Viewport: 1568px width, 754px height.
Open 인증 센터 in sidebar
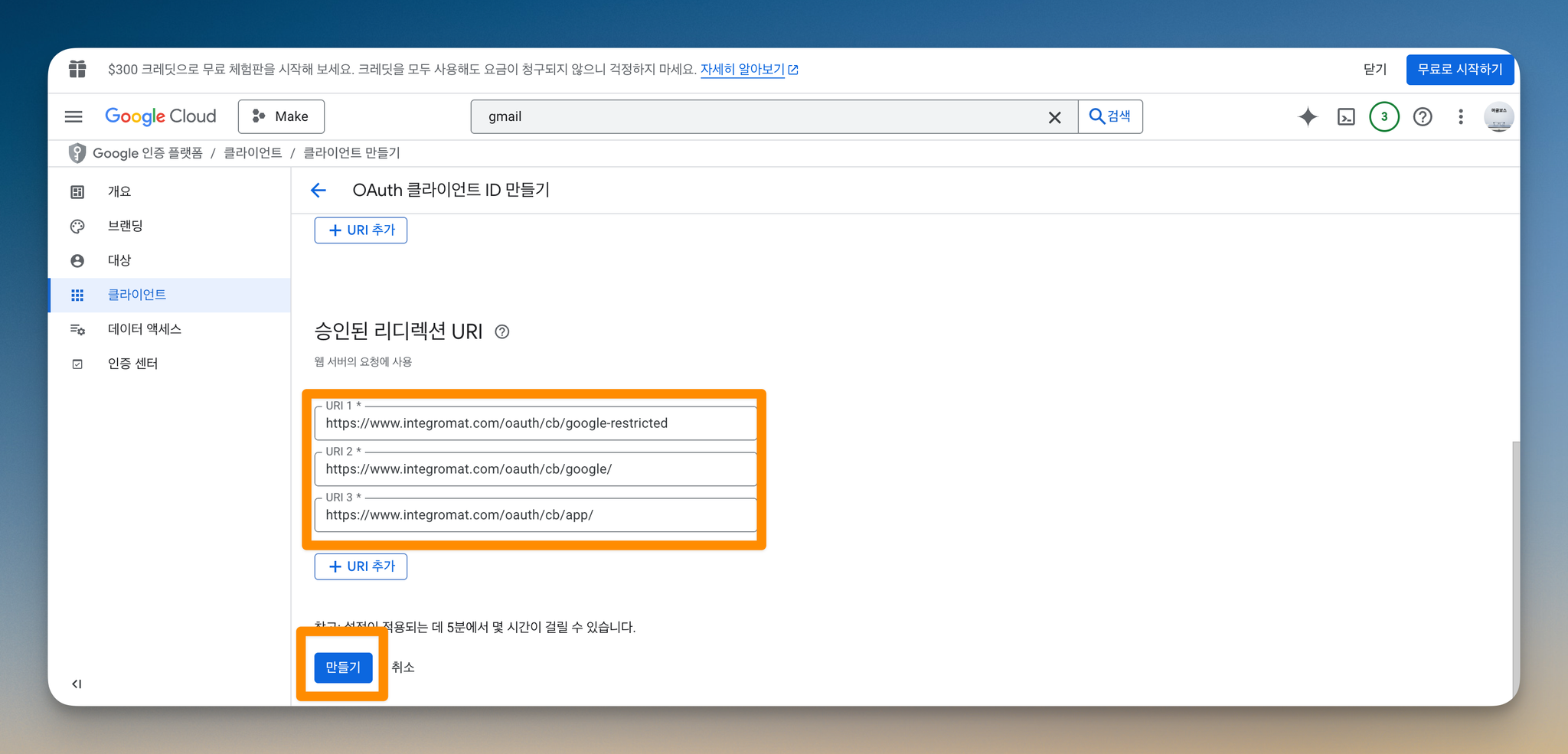pyautogui.click(x=169, y=364)
